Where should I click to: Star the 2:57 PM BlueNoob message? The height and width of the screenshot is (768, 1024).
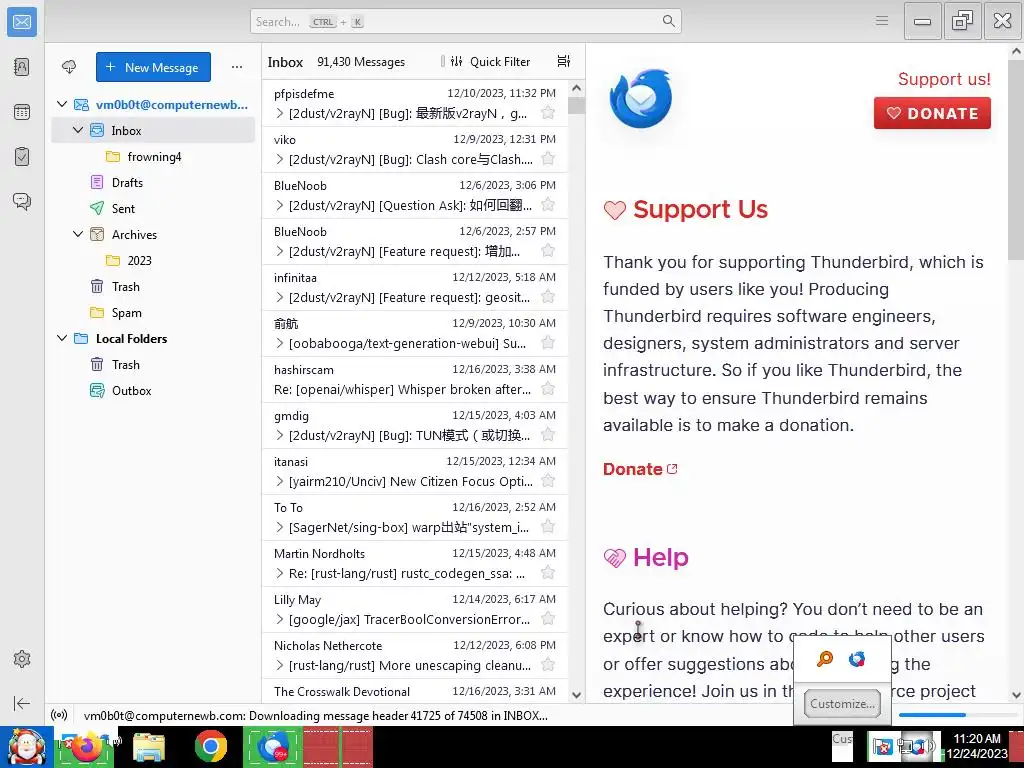(x=549, y=251)
